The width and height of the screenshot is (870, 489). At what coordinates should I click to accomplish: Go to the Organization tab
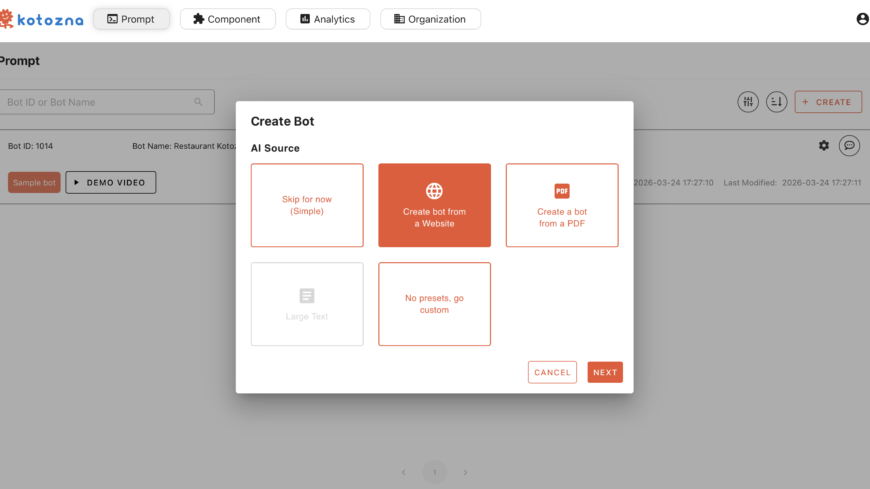pos(431,19)
